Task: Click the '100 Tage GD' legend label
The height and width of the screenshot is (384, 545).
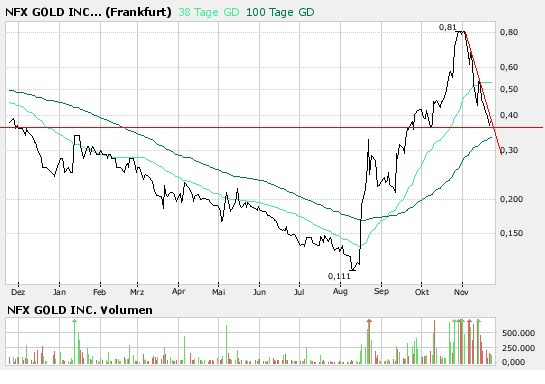Action: click(280, 12)
